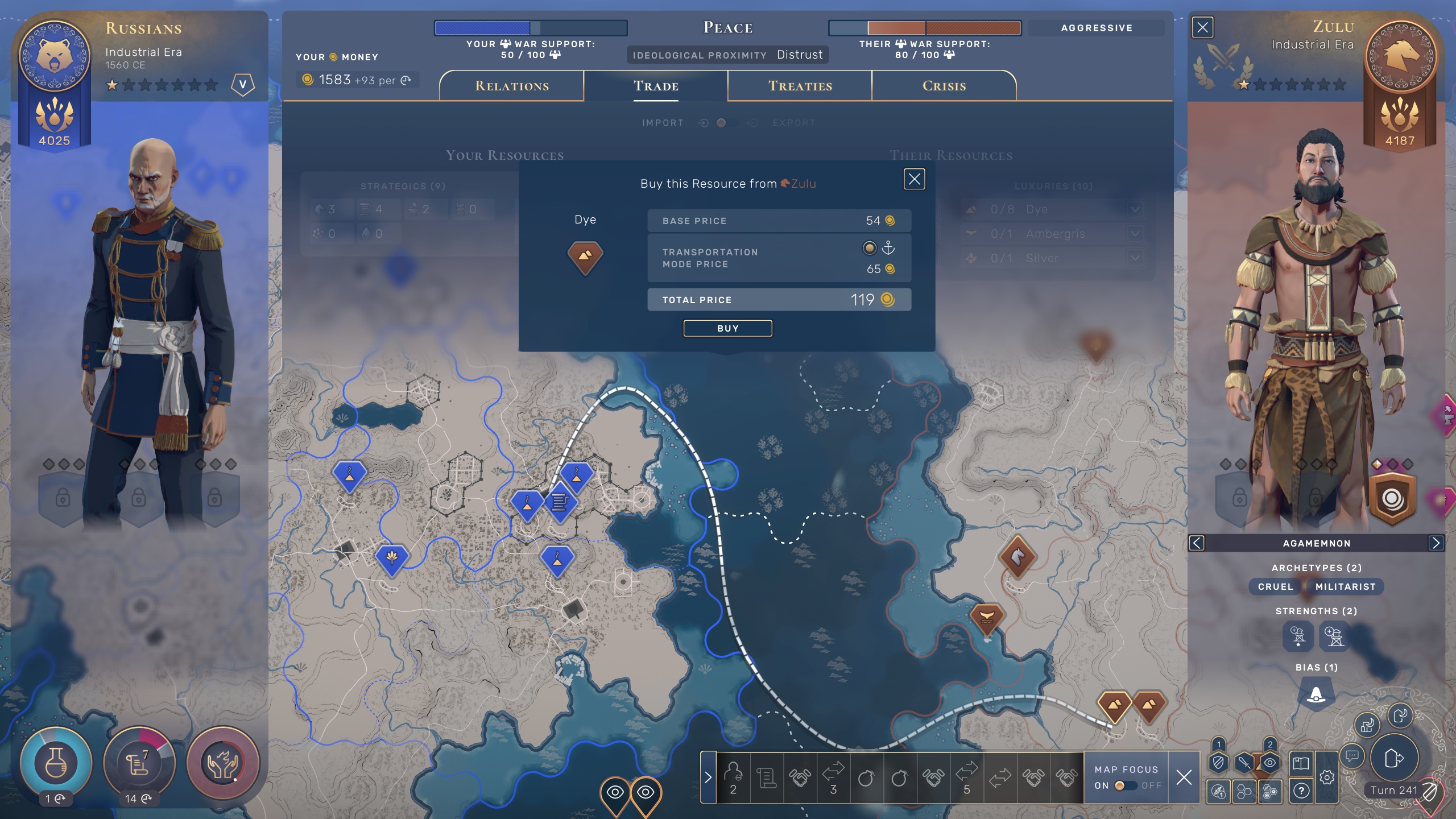Screen dimensions: 1456x819
Task: Go to previous leader from Agamemnon
Action: (x=1197, y=543)
